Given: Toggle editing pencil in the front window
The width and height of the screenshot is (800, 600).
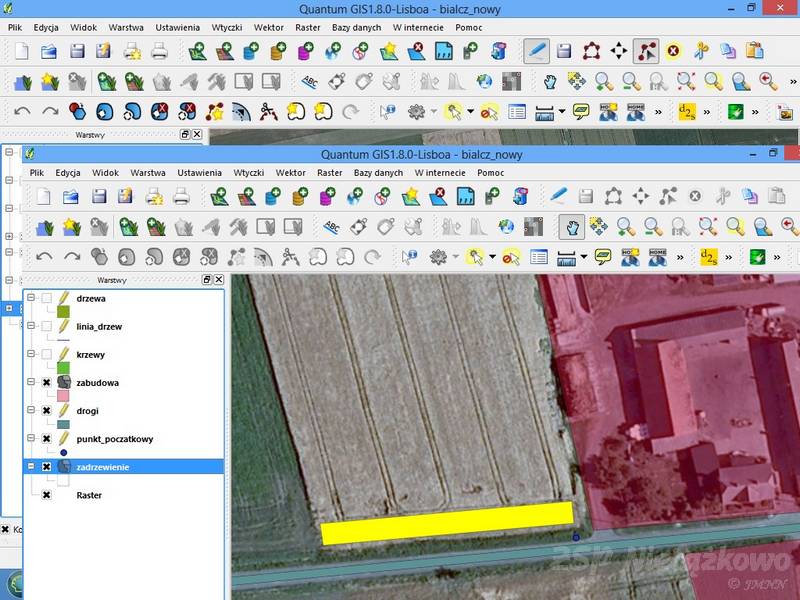Looking at the screenshot, I should [558, 195].
